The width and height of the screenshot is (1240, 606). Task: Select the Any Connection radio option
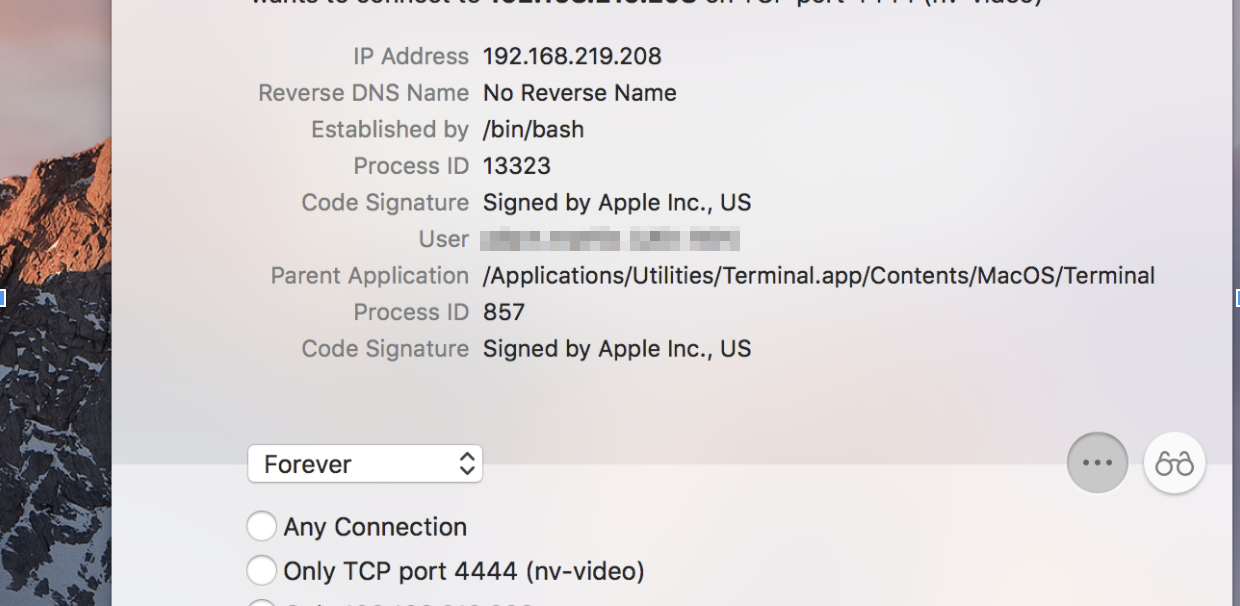click(x=262, y=526)
